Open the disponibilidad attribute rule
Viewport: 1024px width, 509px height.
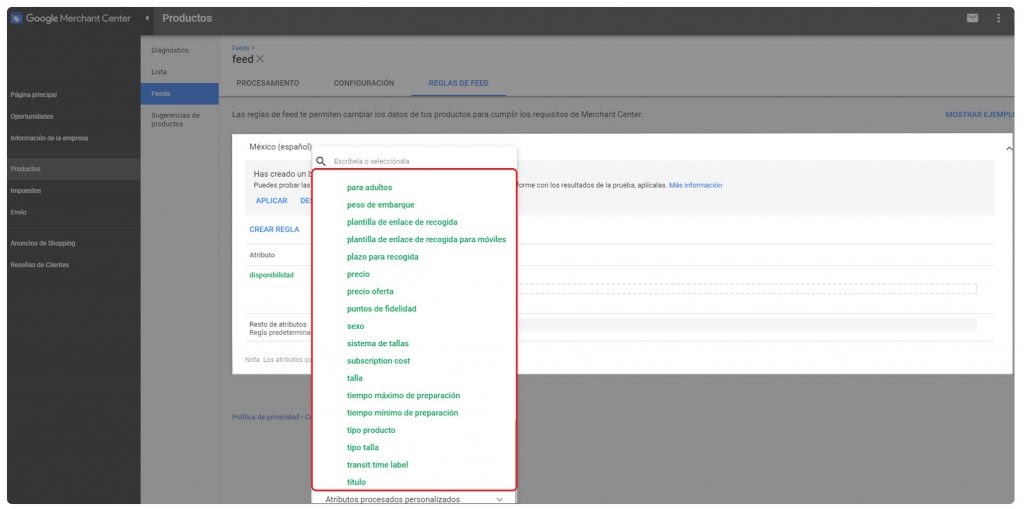(x=272, y=275)
